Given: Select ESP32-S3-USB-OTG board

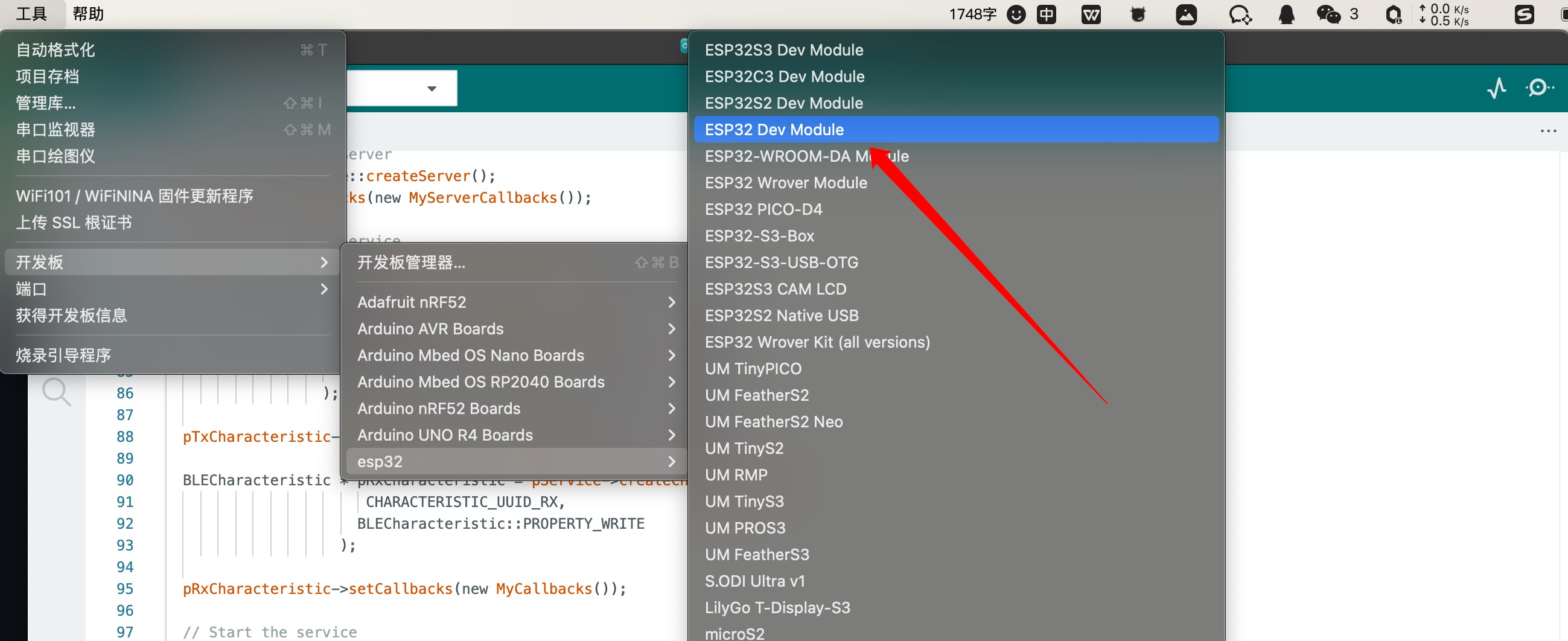Looking at the screenshot, I should point(956,263).
